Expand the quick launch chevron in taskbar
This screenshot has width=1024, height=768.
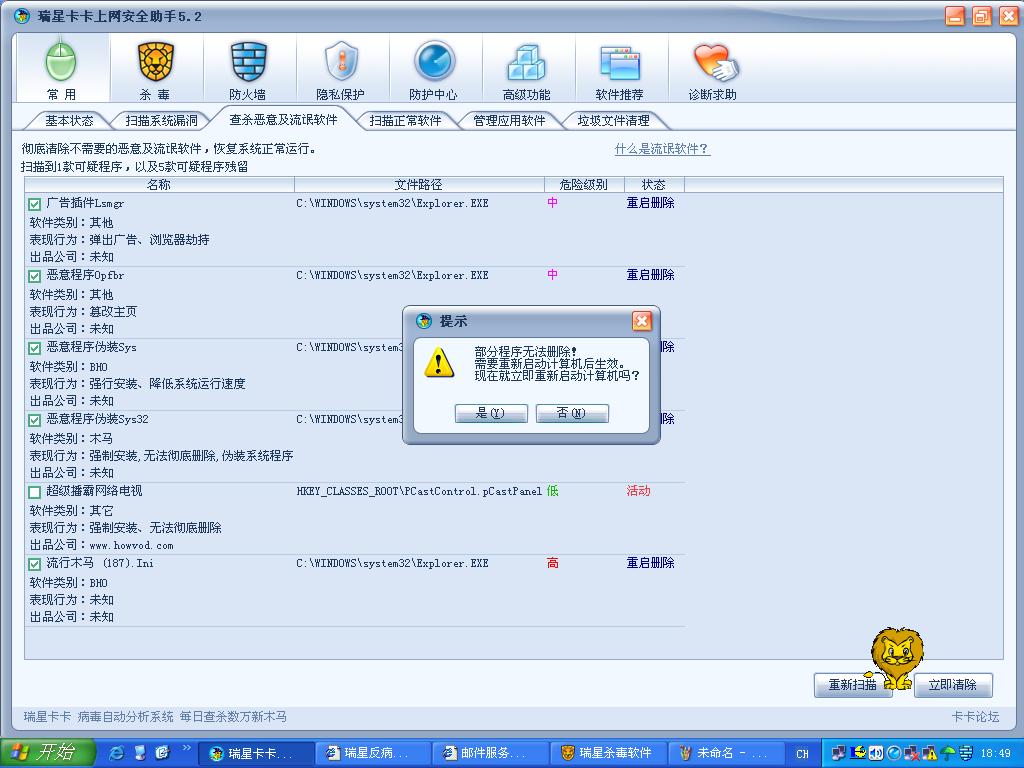click(186, 748)
